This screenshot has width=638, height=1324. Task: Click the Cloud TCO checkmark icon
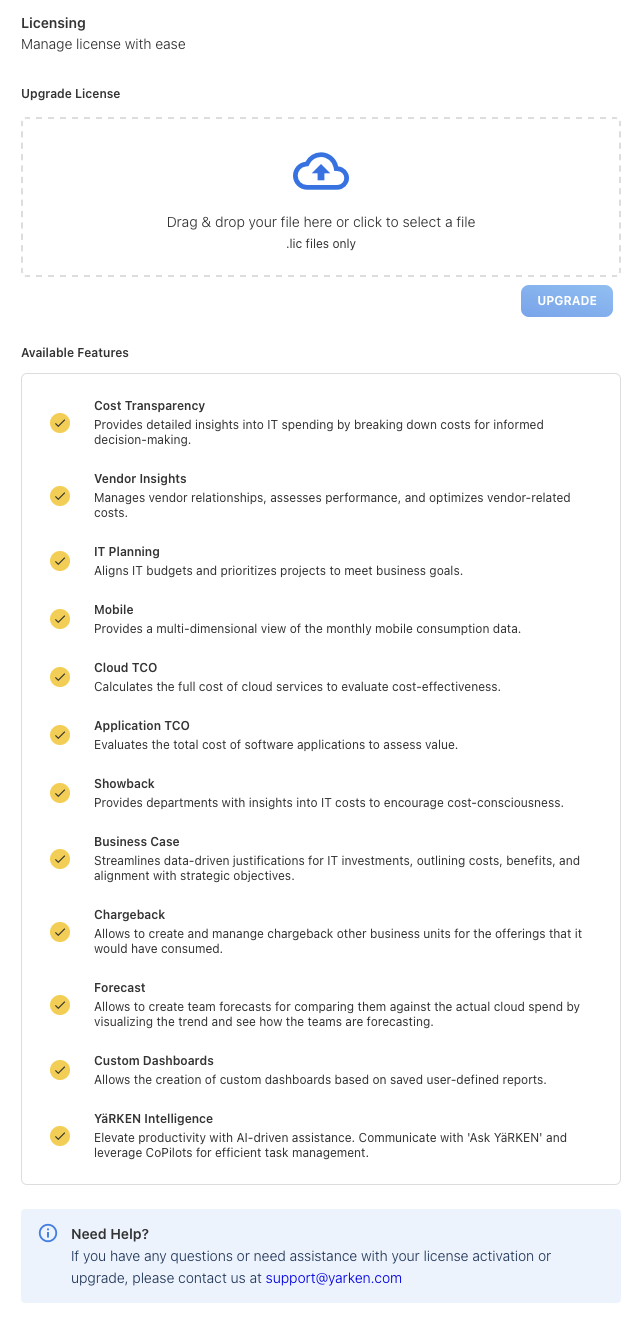pyautogui.click(x=60, y=677)
